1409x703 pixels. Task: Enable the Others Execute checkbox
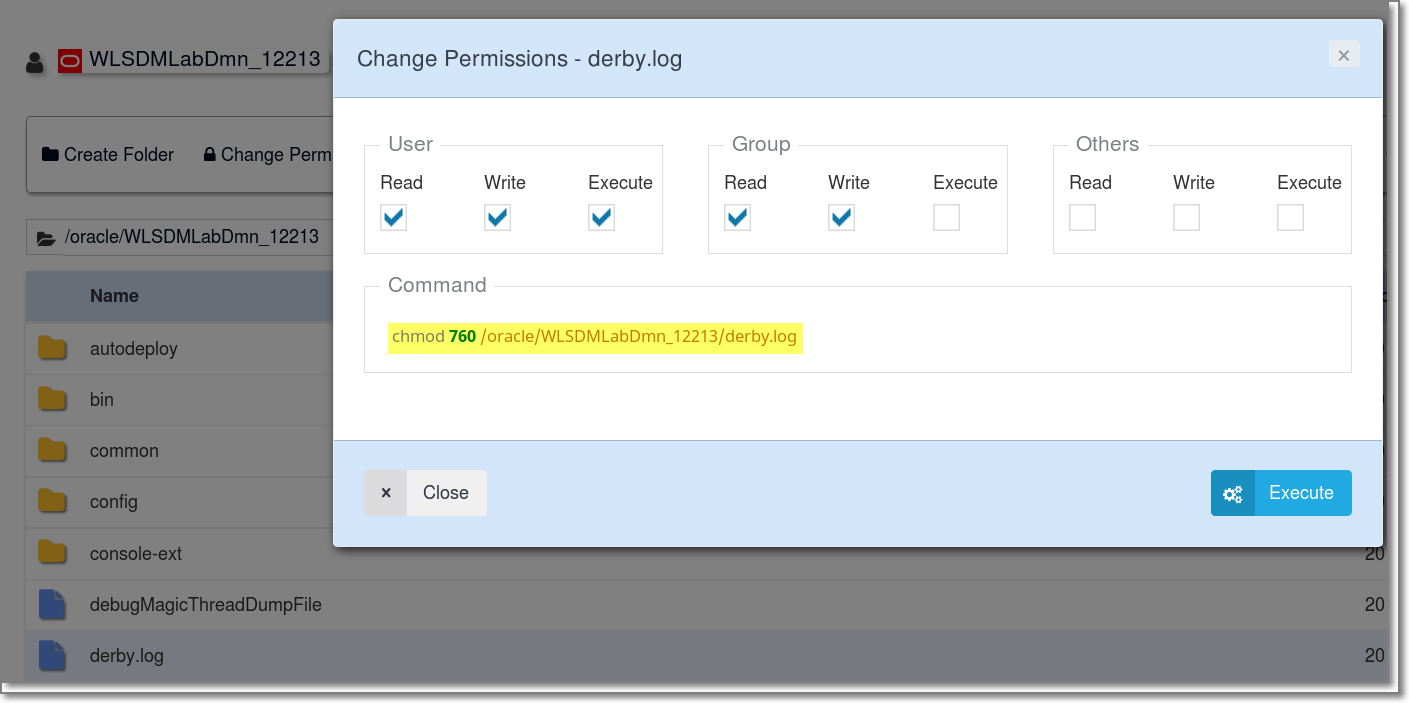(x=1290, y=217)
